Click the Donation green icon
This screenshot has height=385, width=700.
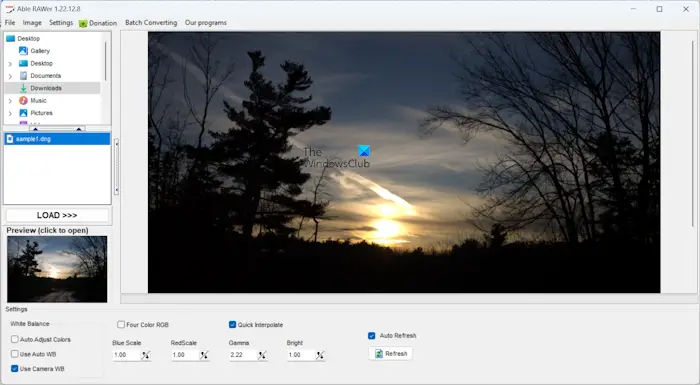(x=83, y=24)
